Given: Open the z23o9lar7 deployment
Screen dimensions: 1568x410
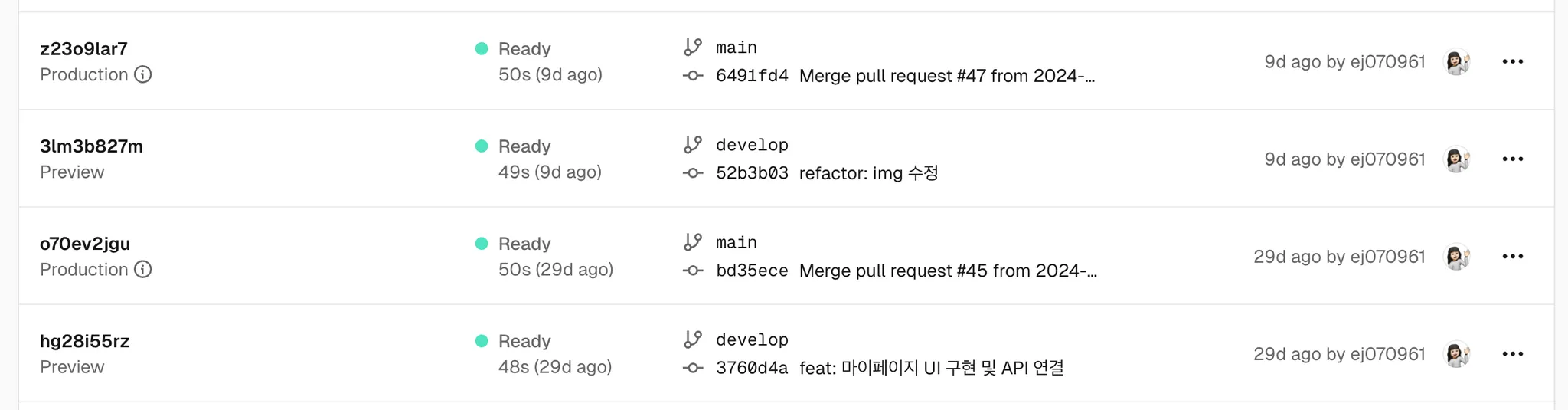Looking at the screenshot, I should [x=83, y=49].
